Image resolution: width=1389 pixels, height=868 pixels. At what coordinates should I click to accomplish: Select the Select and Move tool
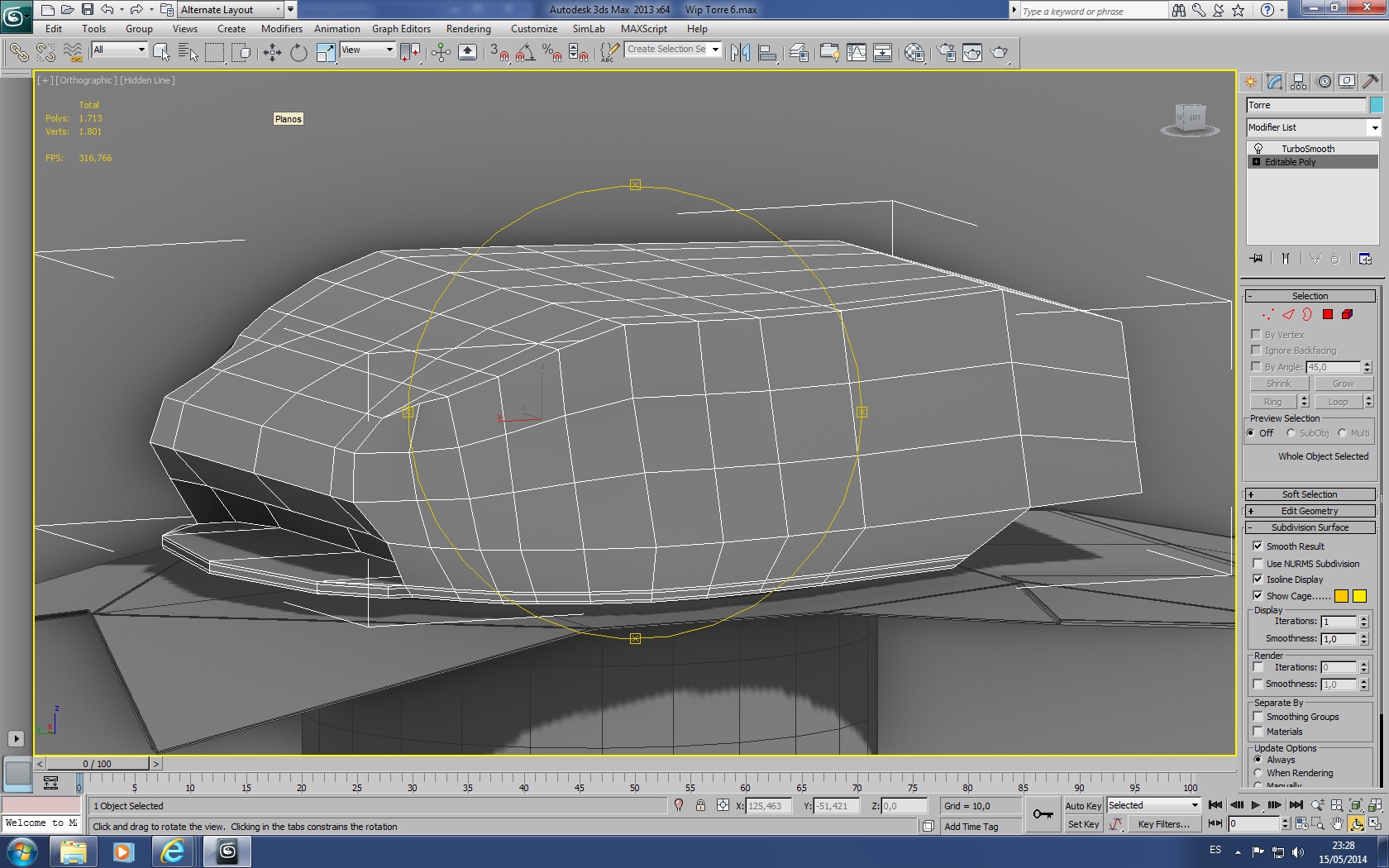(x=272, y=53)
